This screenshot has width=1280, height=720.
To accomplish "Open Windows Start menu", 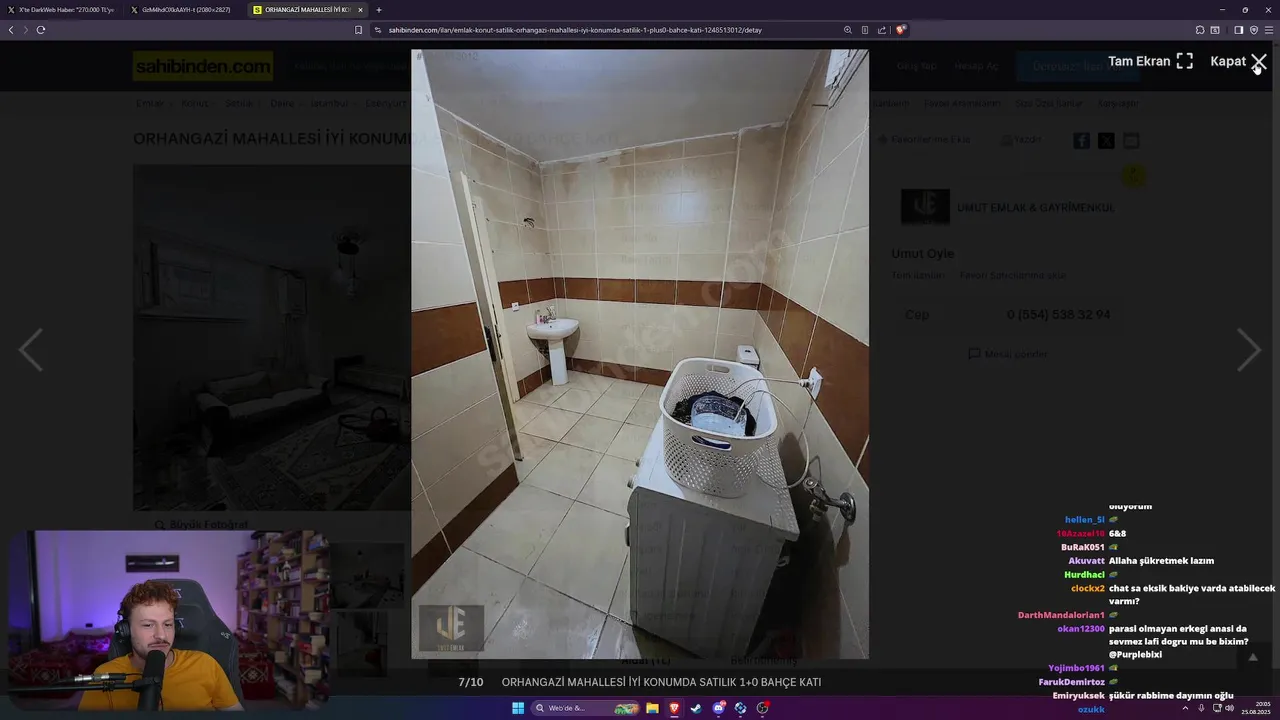I will [x=518, y=708].
